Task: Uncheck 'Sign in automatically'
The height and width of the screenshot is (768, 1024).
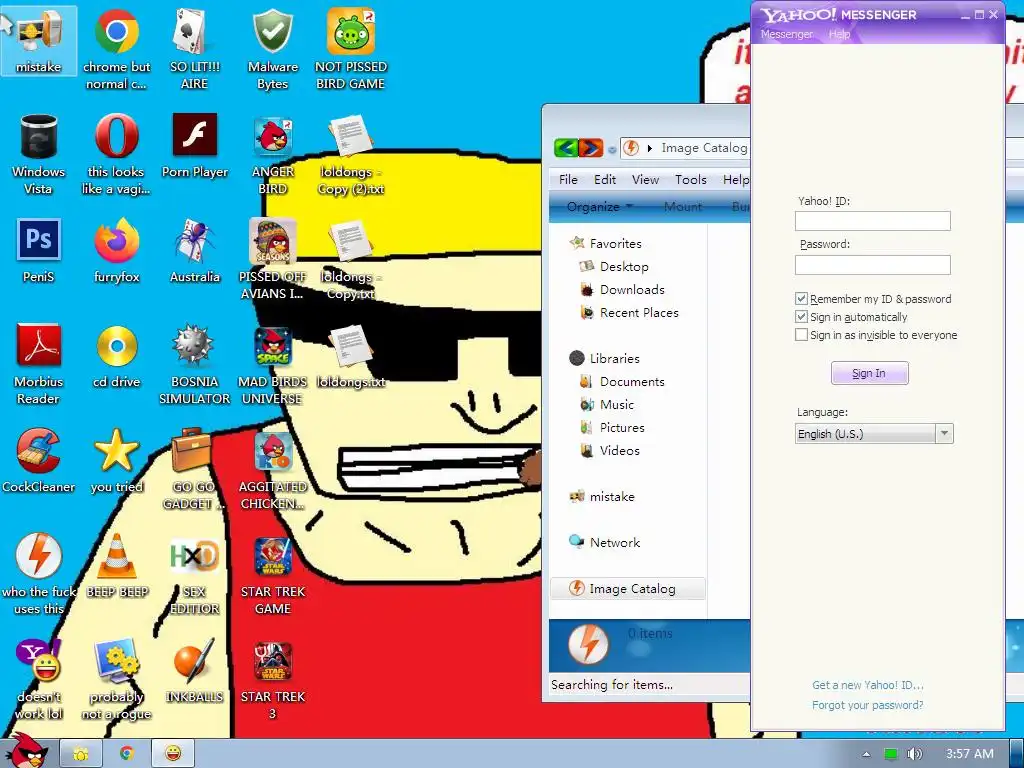Action: coord(801,317)
